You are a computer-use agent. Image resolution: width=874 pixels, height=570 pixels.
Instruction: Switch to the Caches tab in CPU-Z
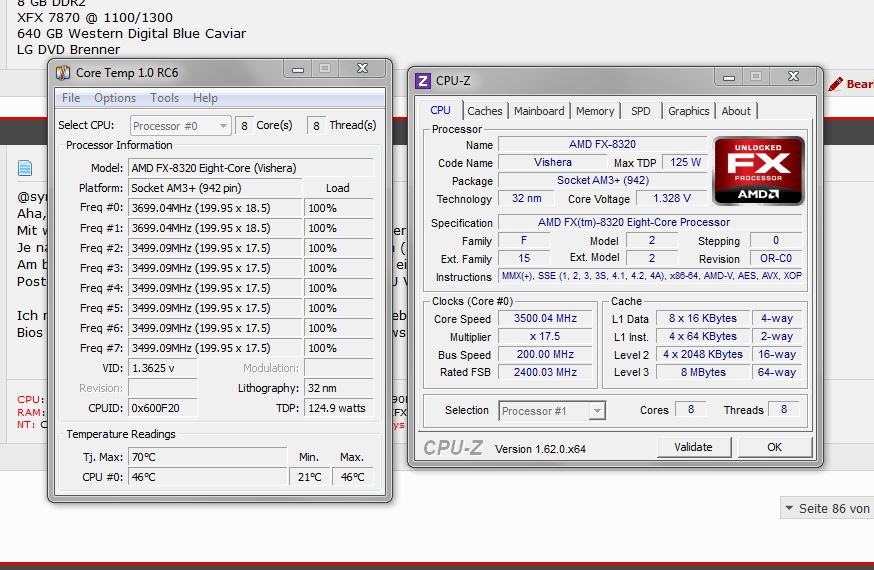pos(484,111)
